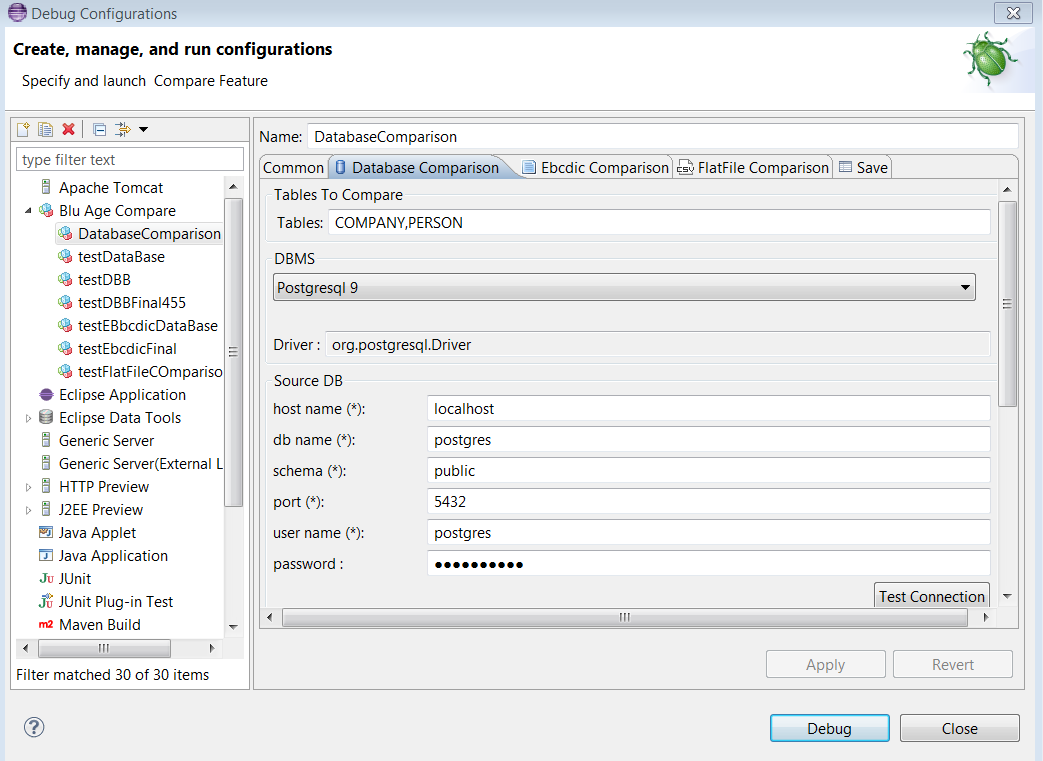This screenshot has width=1043, height=761.
Task: Click the Eclipse Data Tools icon
Action: tap(46, 418)
